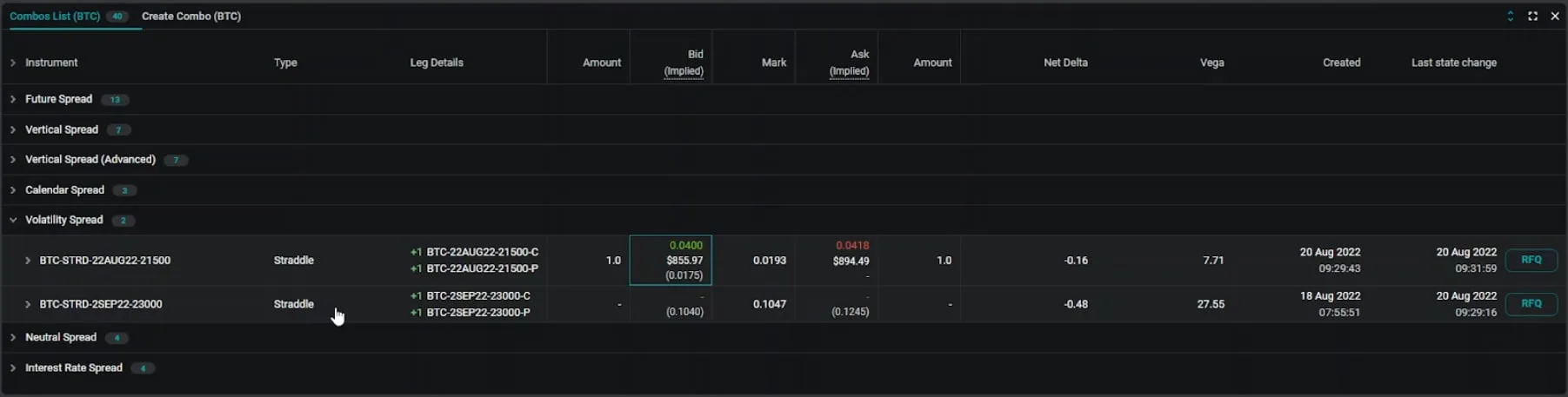Image resolution: width=1568 pixels, height=397 pixels.
Task: Click the (0.1245) implied ask value
Action: tap(850, 312)
